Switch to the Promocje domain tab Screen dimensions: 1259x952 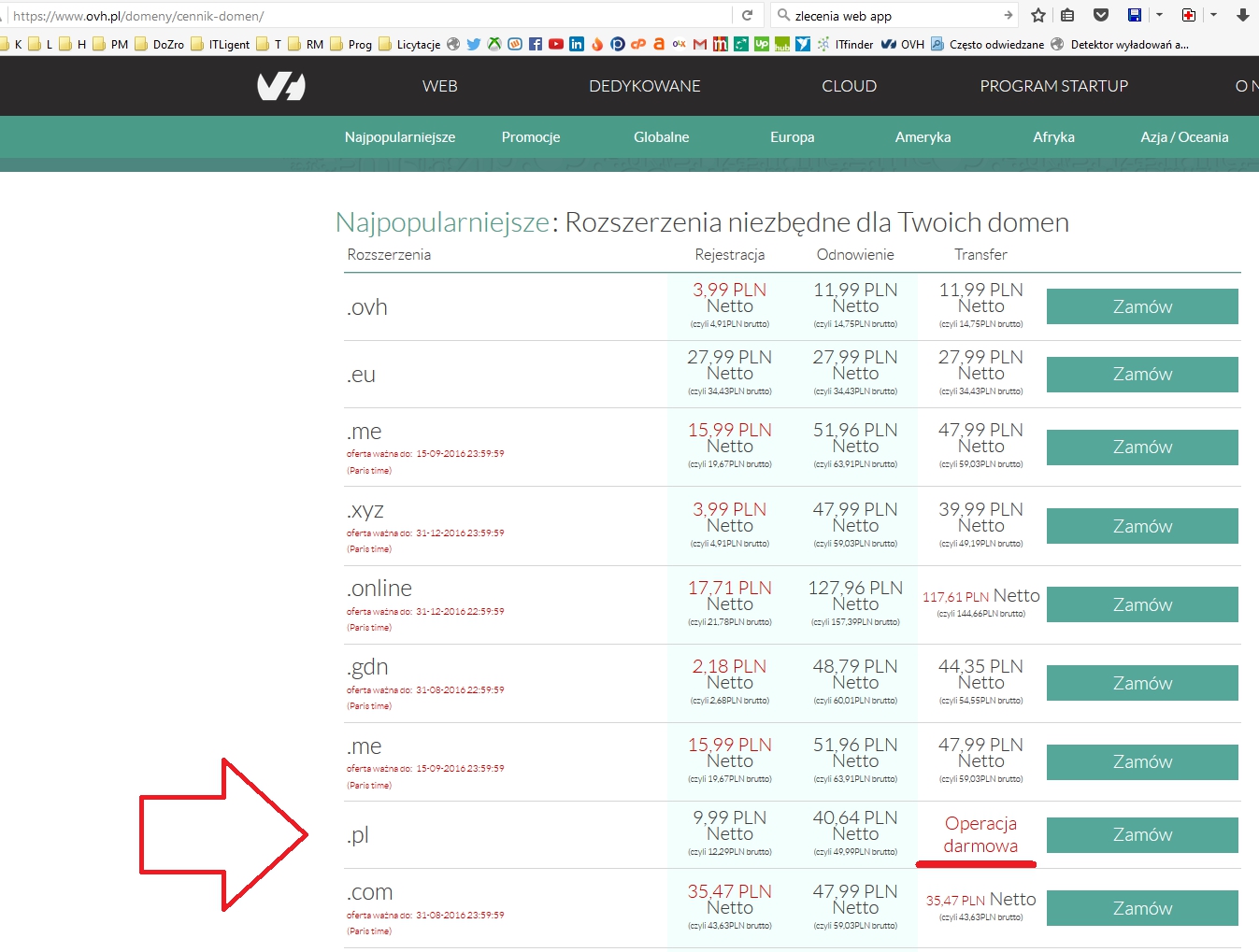tap(530, 137)
